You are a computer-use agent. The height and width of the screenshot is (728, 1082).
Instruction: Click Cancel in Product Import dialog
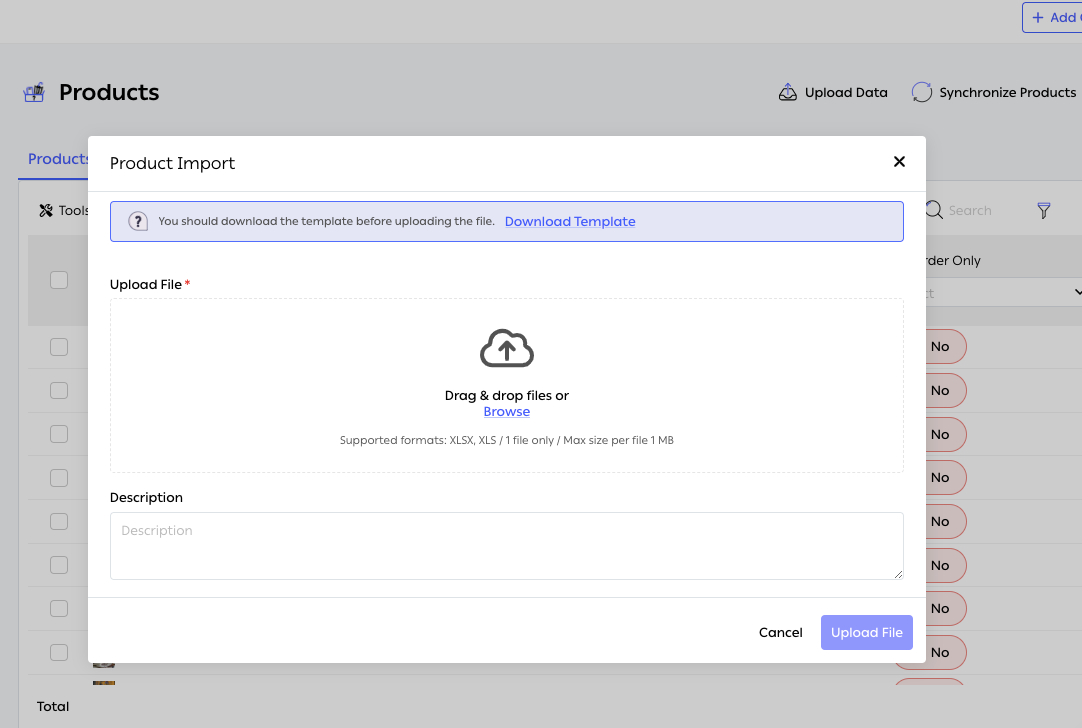[x=780, y=632]
